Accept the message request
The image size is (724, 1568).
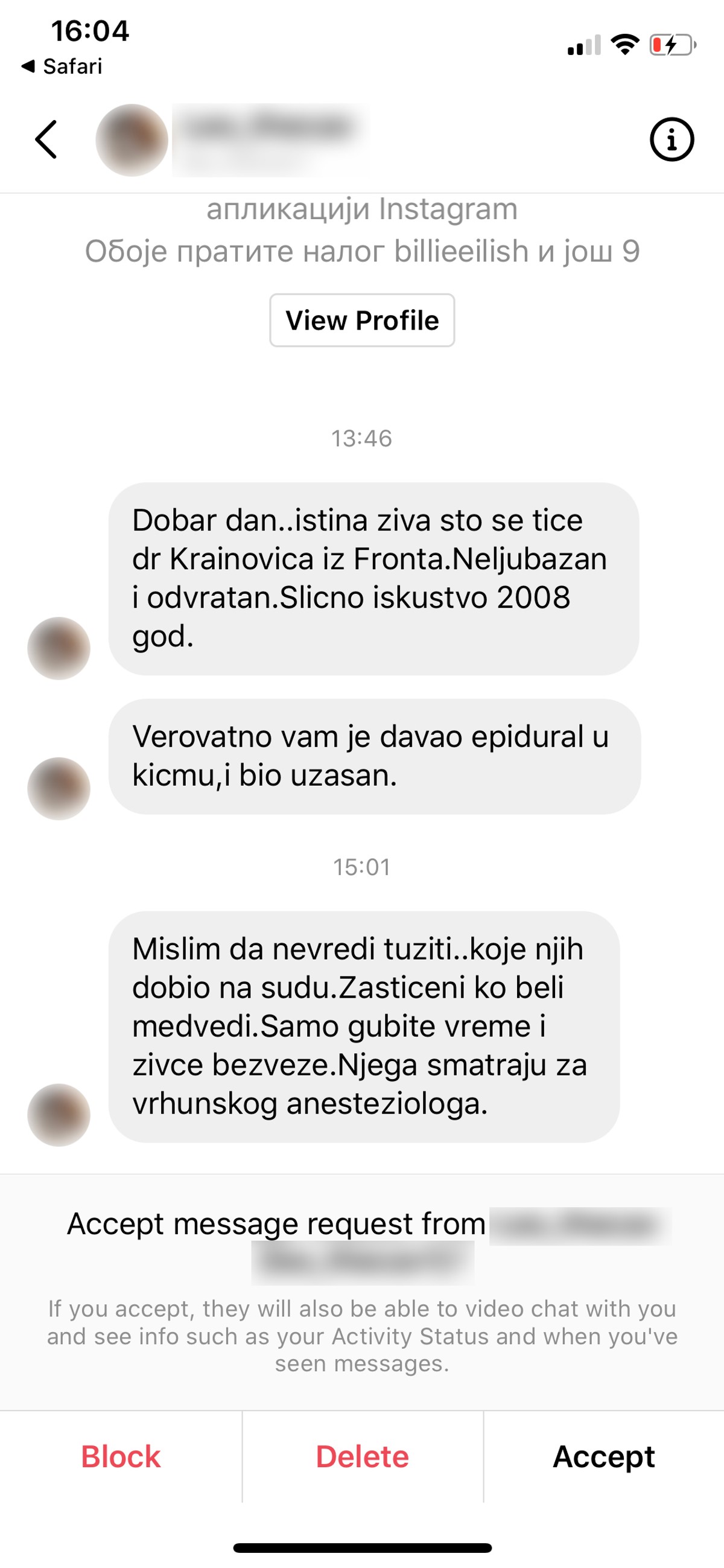point(603,1456)
